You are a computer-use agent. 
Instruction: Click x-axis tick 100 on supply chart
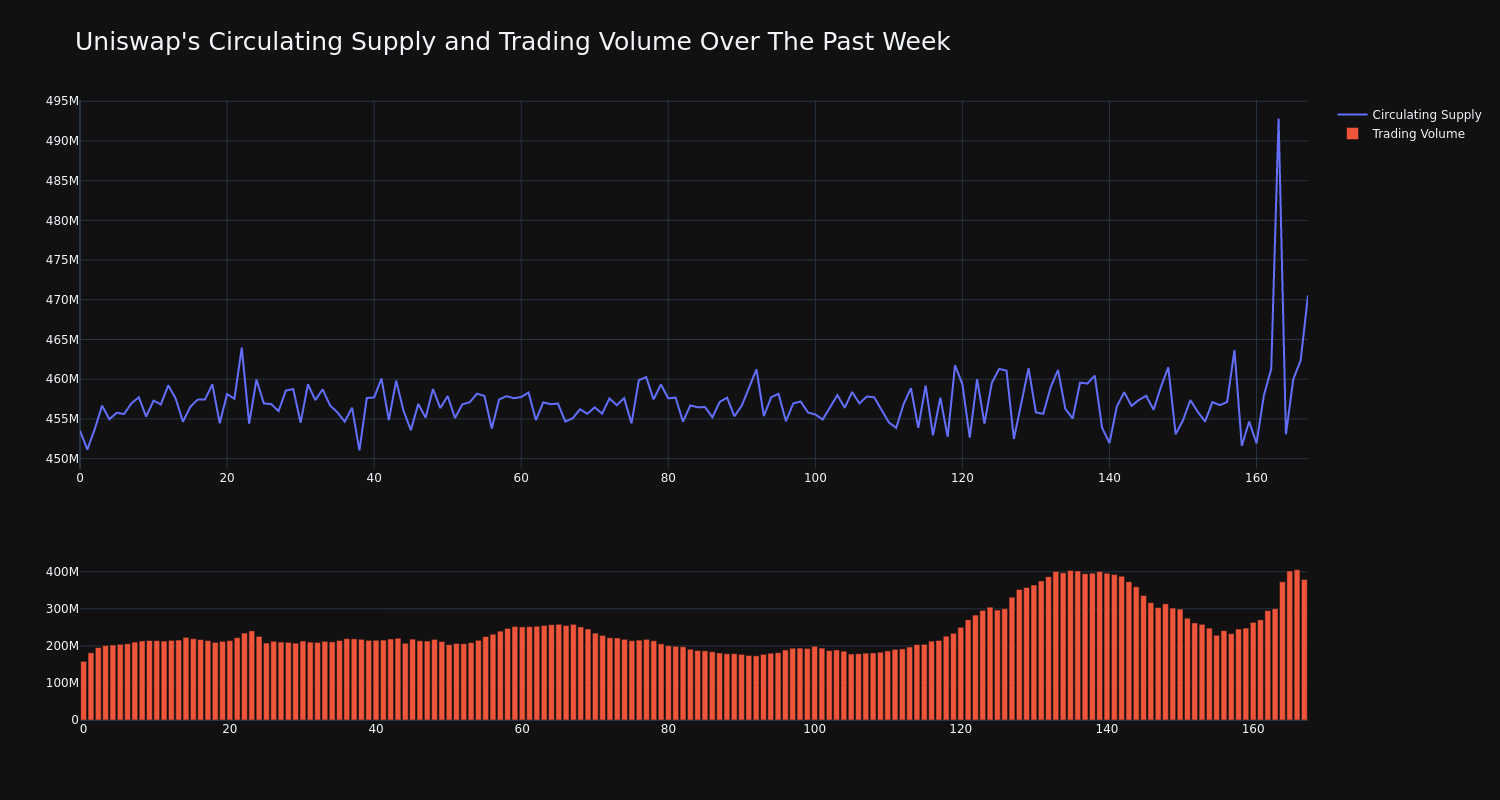(815, 478)
